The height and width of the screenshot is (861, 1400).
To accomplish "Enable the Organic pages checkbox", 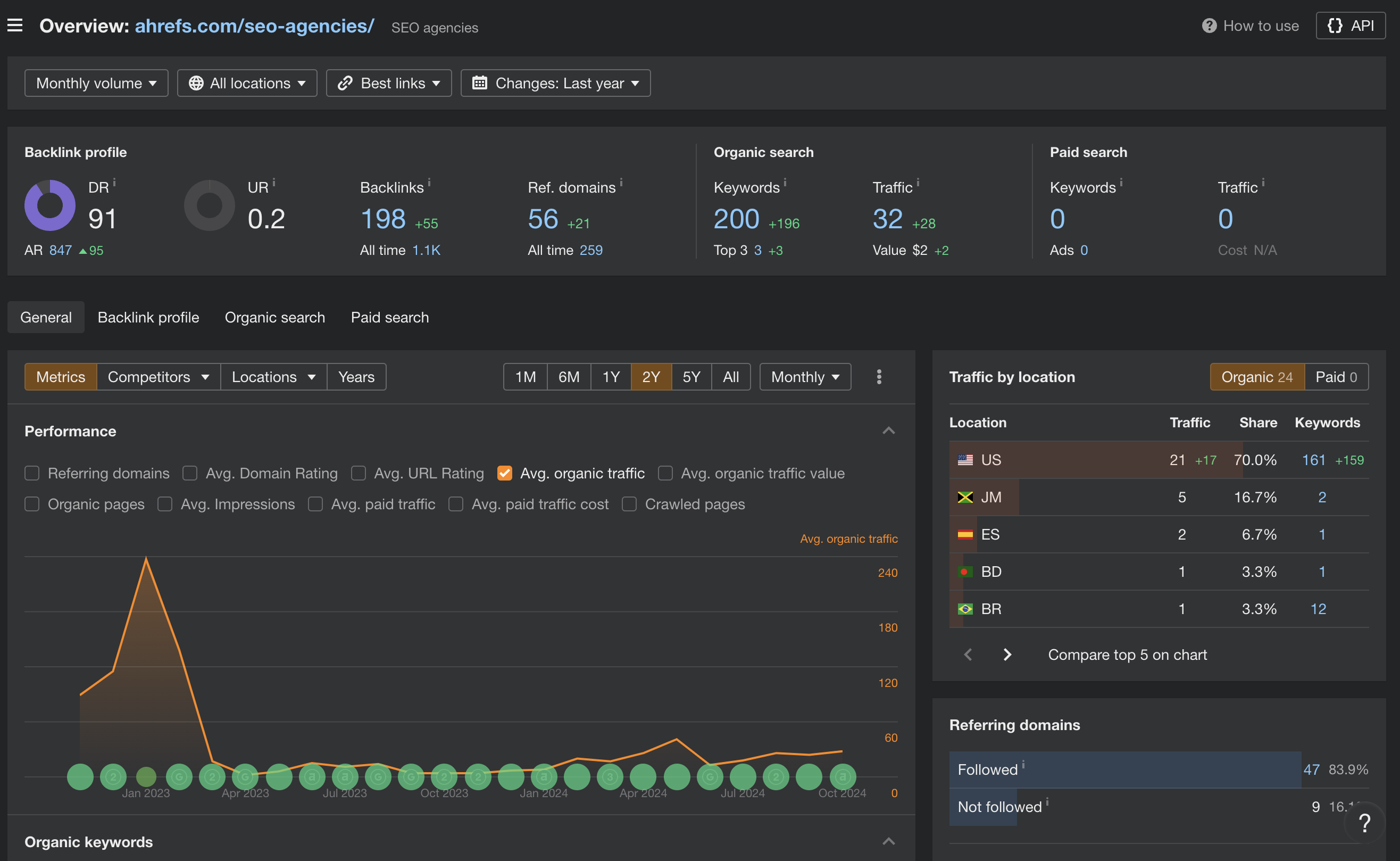I will tap(32, 504).
